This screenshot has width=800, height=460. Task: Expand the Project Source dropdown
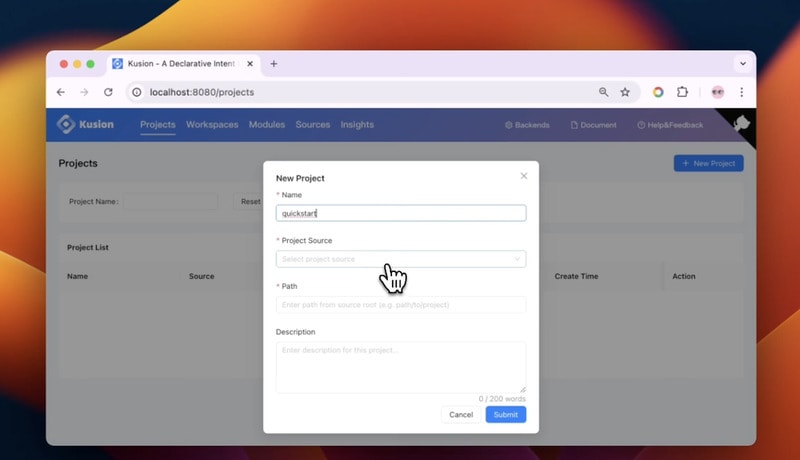400,259
